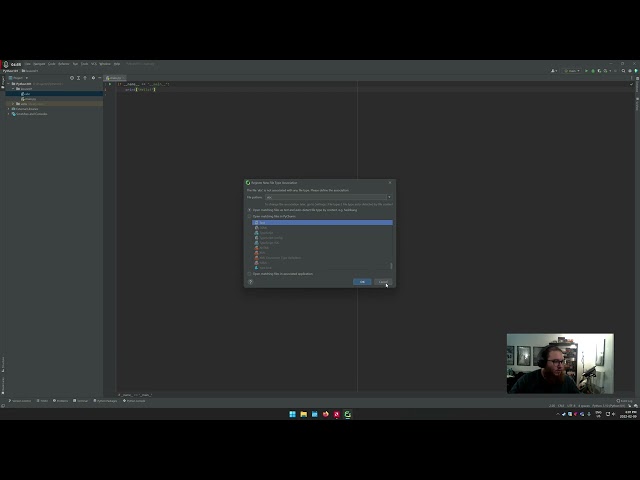Cancel the file type association dialog
This screenshot has height=480, width=640.
383,282
